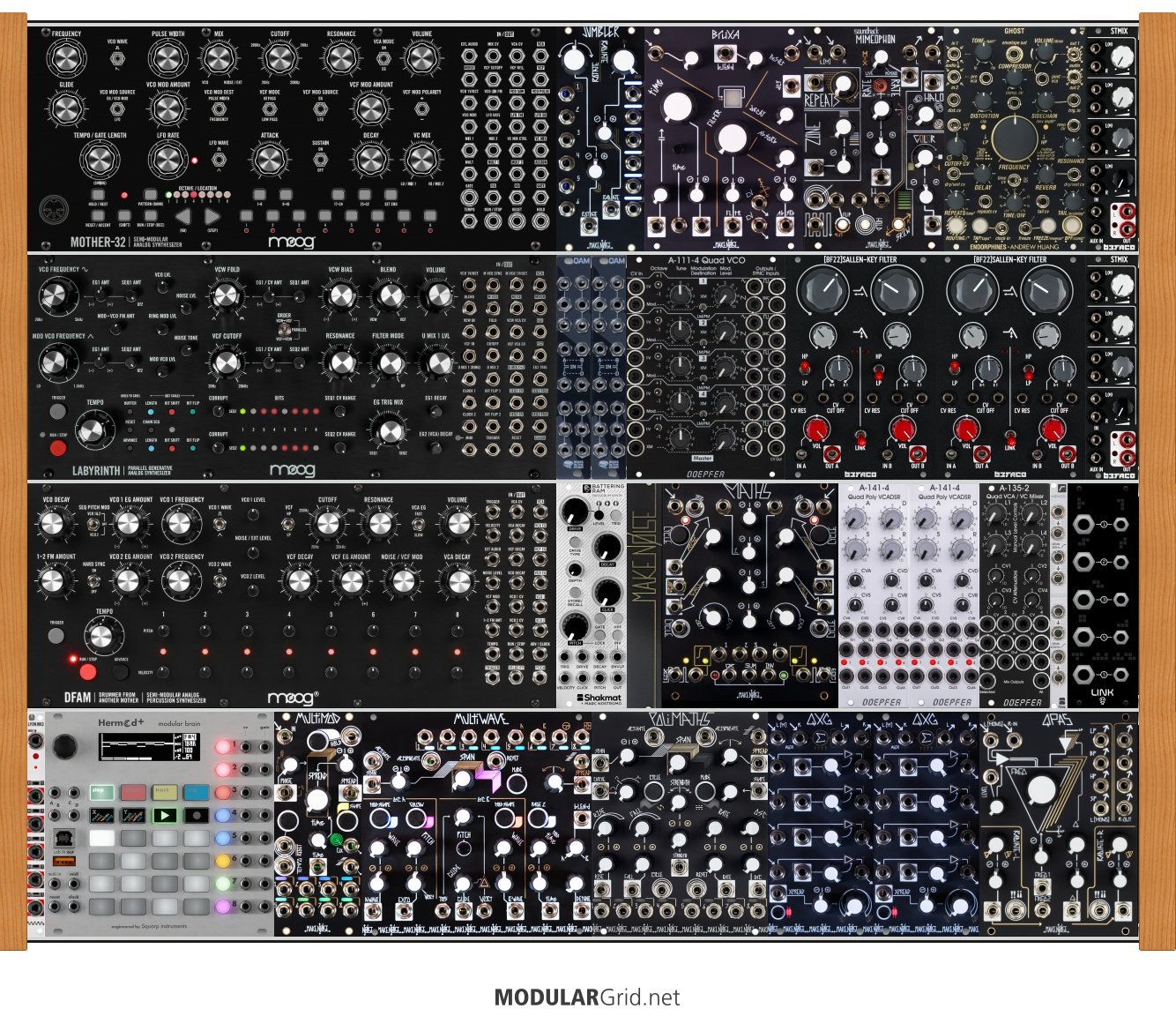Click the MODULARGrid.net text at the bottom
The image size is (1176, 1016).
tap(587, 997)
